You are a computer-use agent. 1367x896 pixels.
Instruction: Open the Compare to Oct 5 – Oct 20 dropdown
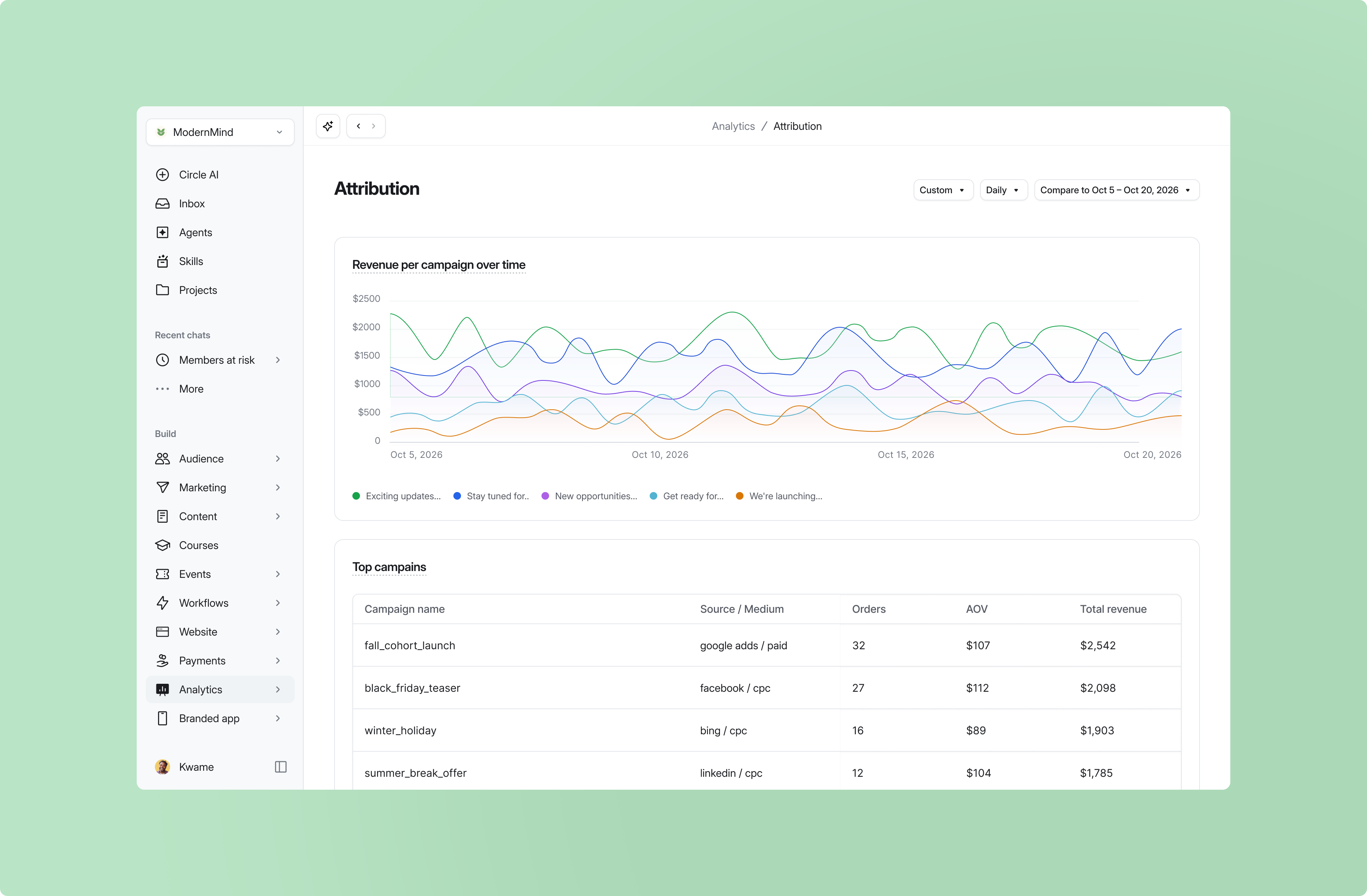point(1117,190)
